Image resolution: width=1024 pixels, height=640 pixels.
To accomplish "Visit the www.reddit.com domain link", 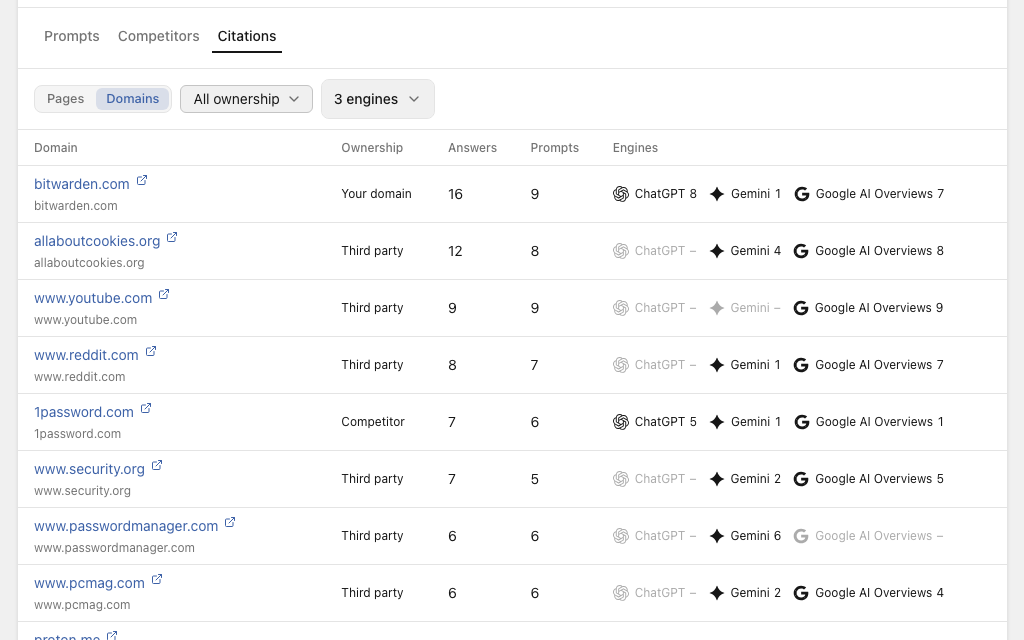I will [x=86, y=355].
